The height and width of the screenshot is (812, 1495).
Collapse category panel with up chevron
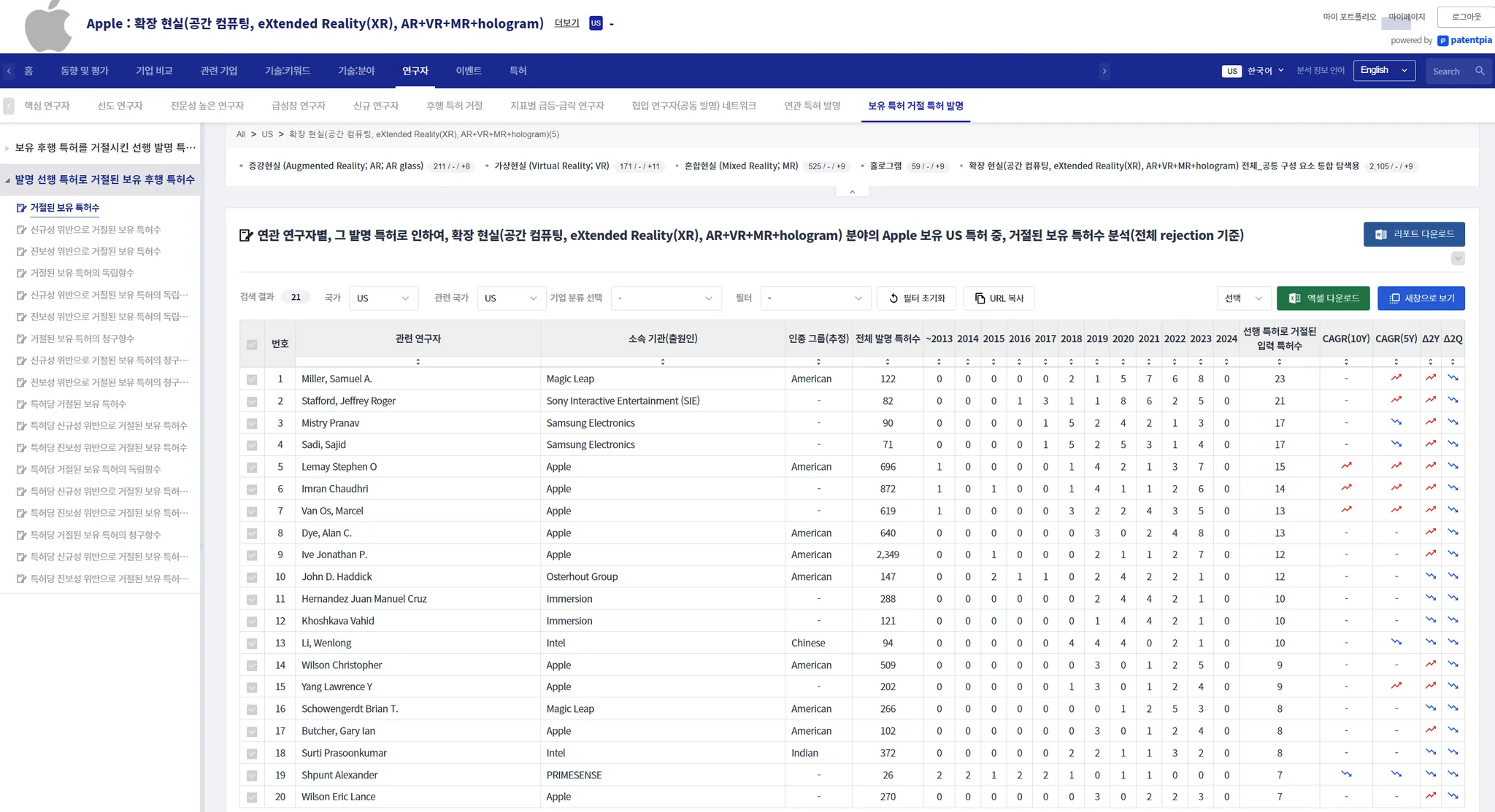pyautogui.click(x=852, y=192)
